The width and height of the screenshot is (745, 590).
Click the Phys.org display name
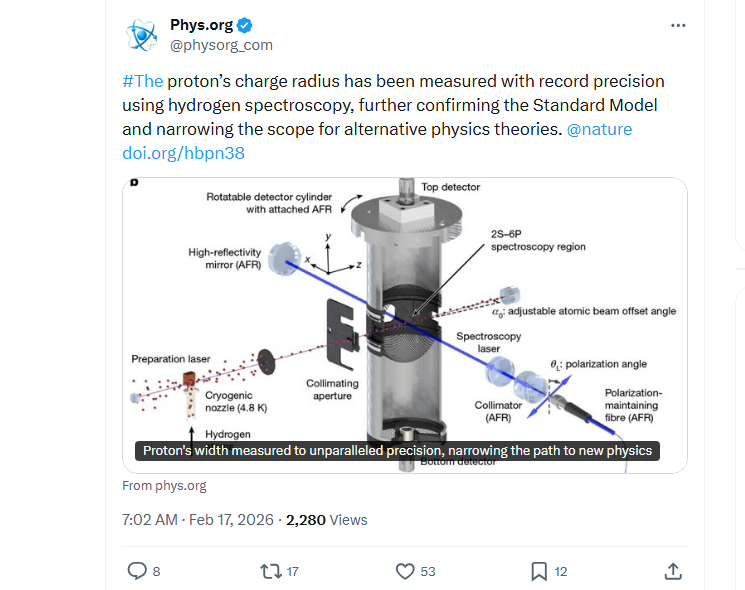tap(201, 25)
